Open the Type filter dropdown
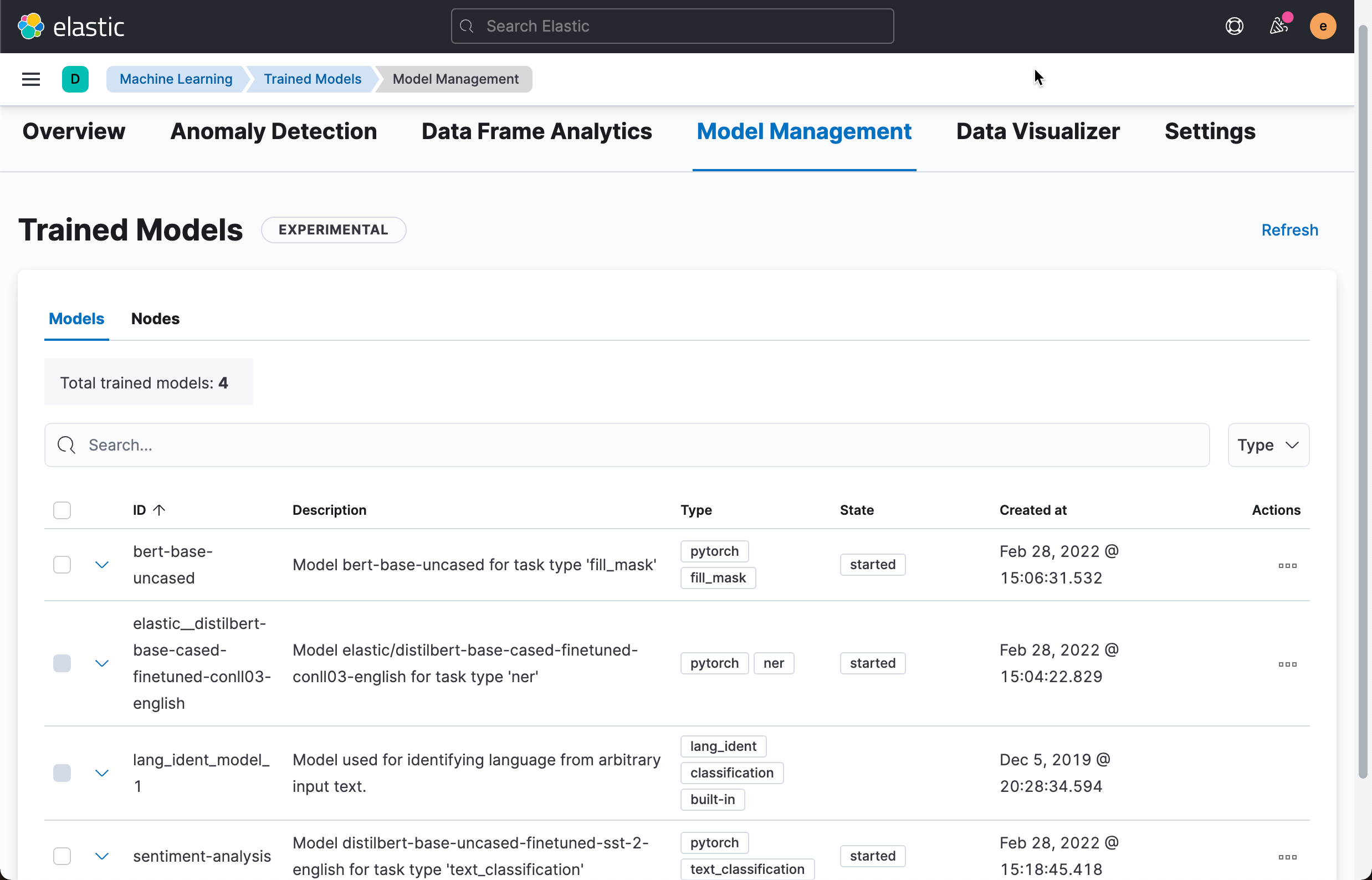The height and width of the screenshot is (880, 1372). (1268, 444)
